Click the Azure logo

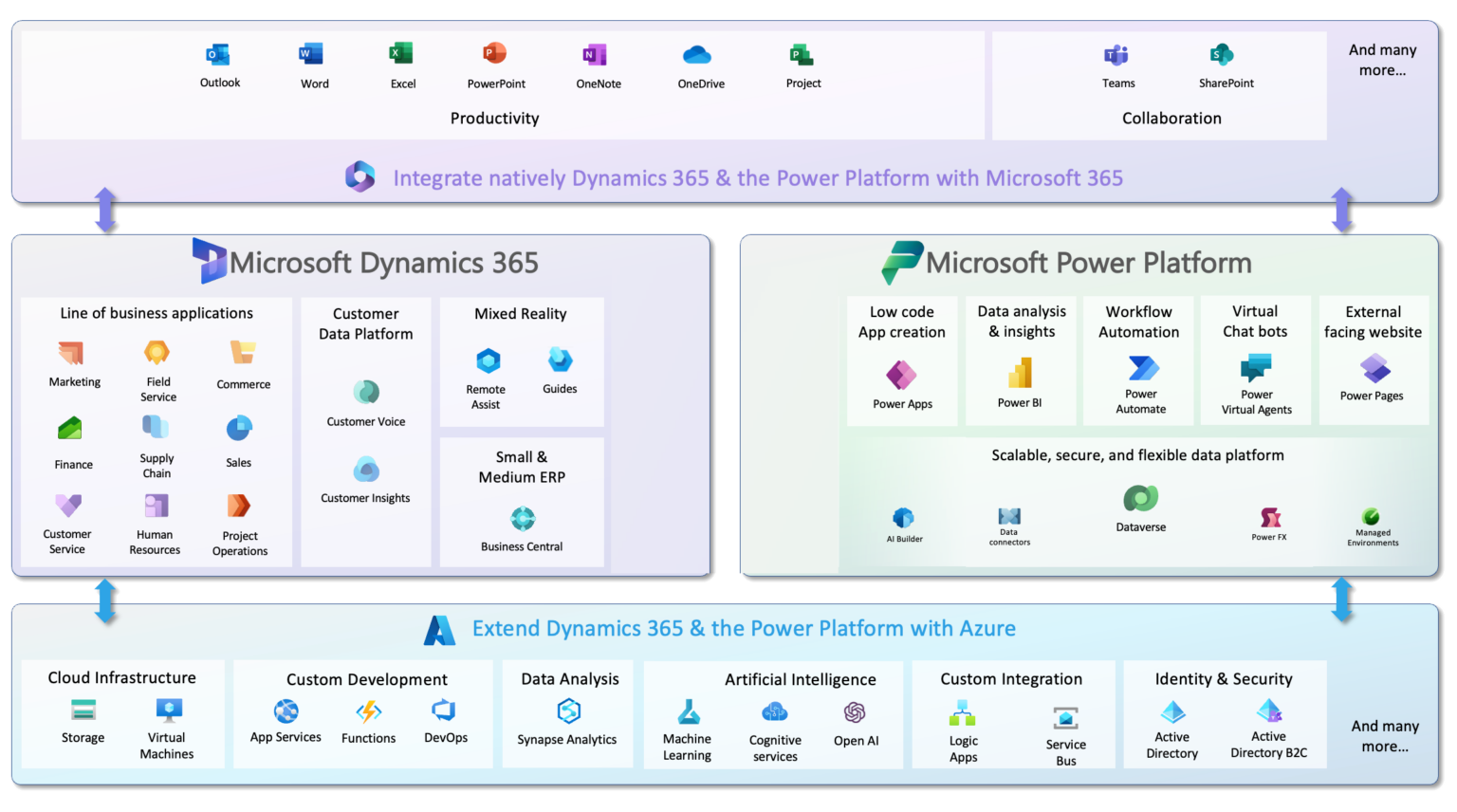click(439, 630)
